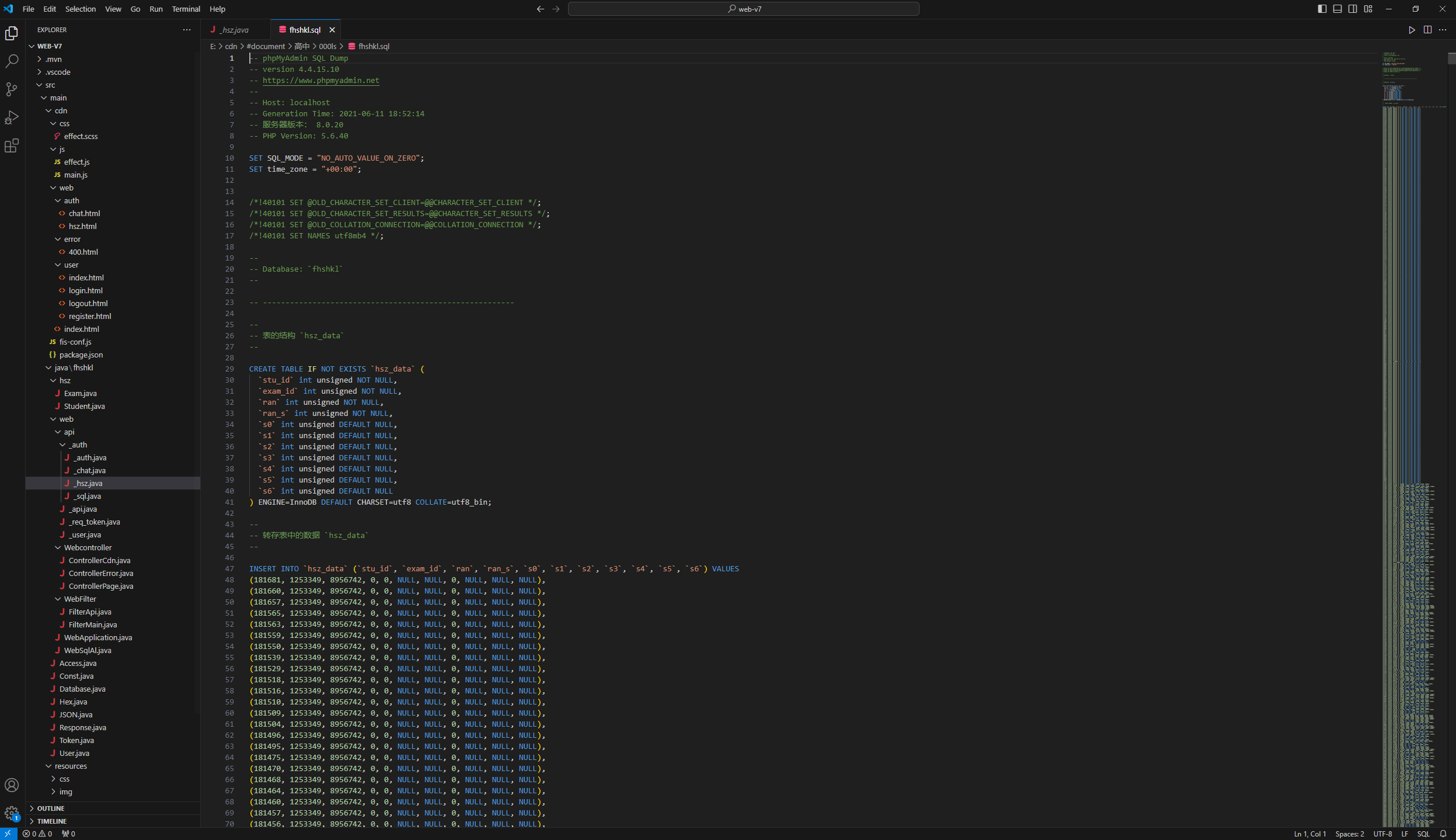This screenshot has width=1456, height=840.
Task: Click the web-v7 command center search box
Action: pos(743,9)
